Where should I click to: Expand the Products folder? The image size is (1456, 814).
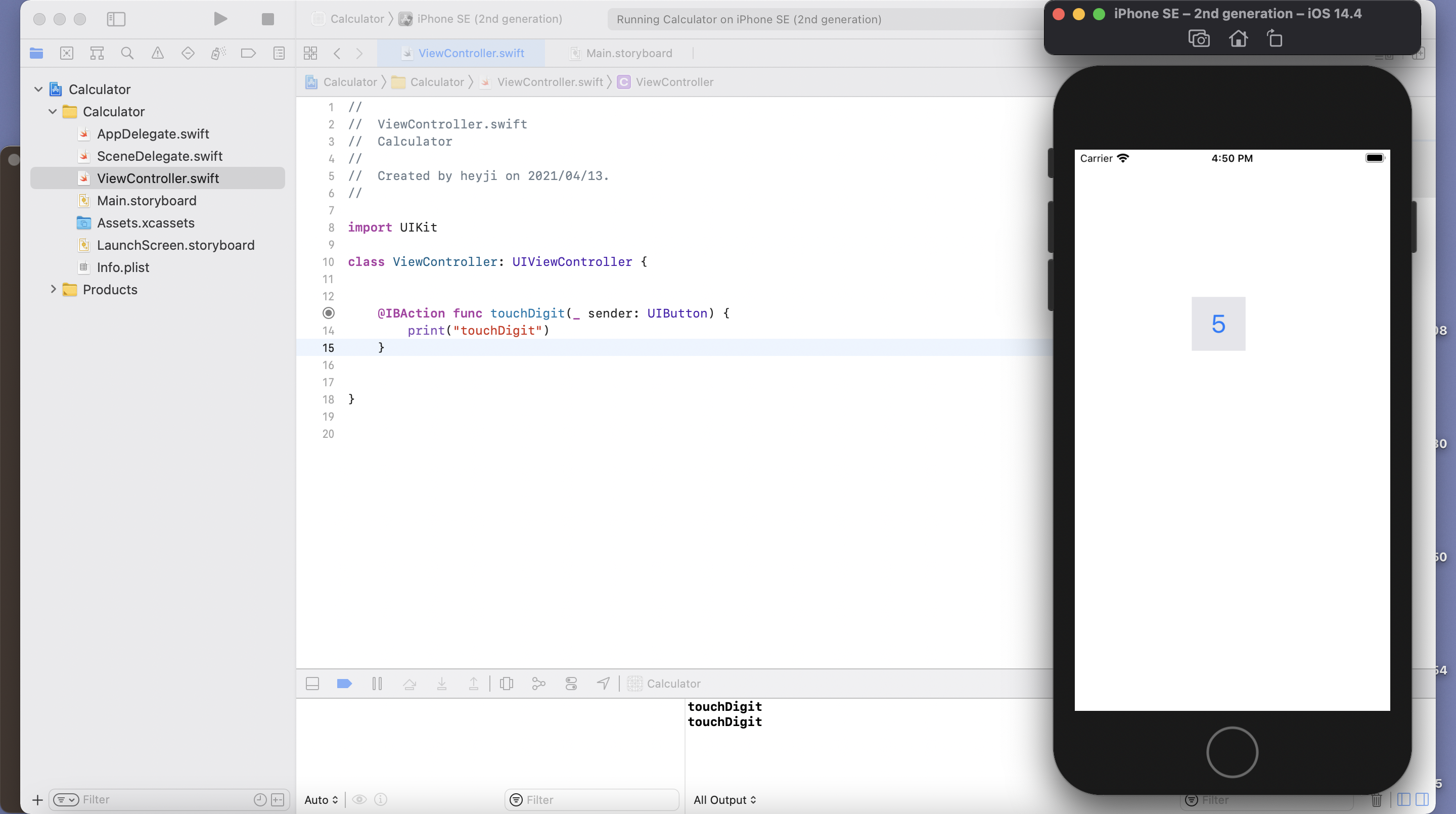(53, 289)
